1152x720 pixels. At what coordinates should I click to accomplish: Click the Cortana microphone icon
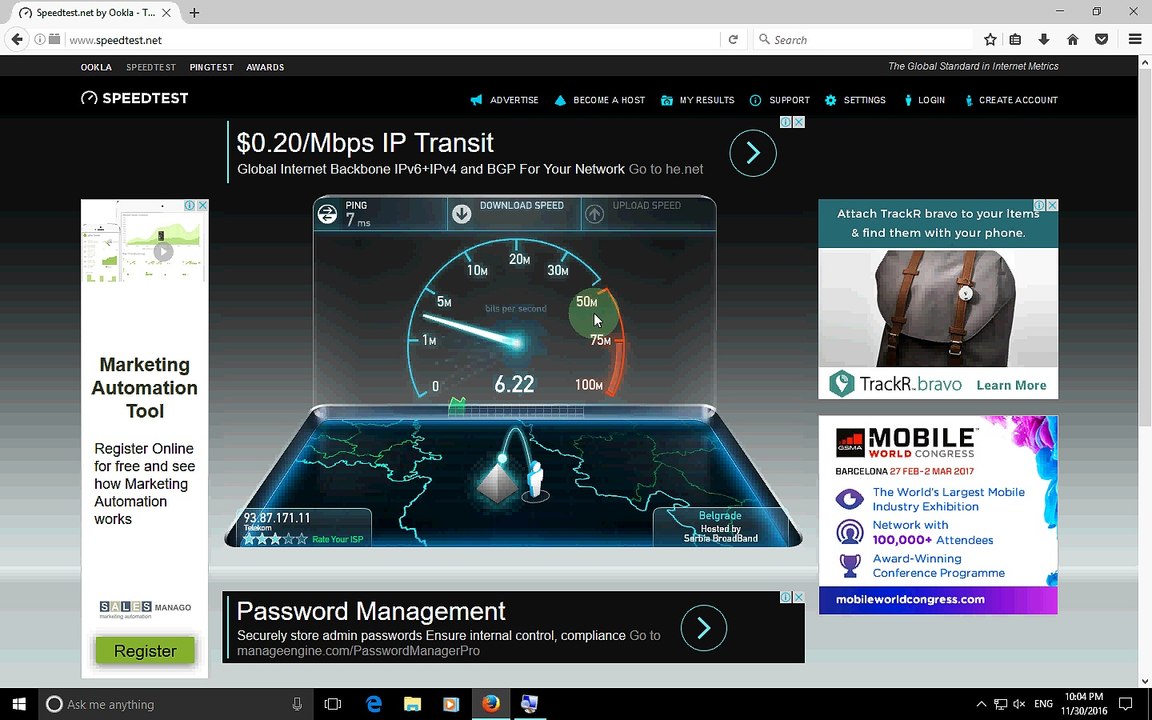tap(297, 704)
